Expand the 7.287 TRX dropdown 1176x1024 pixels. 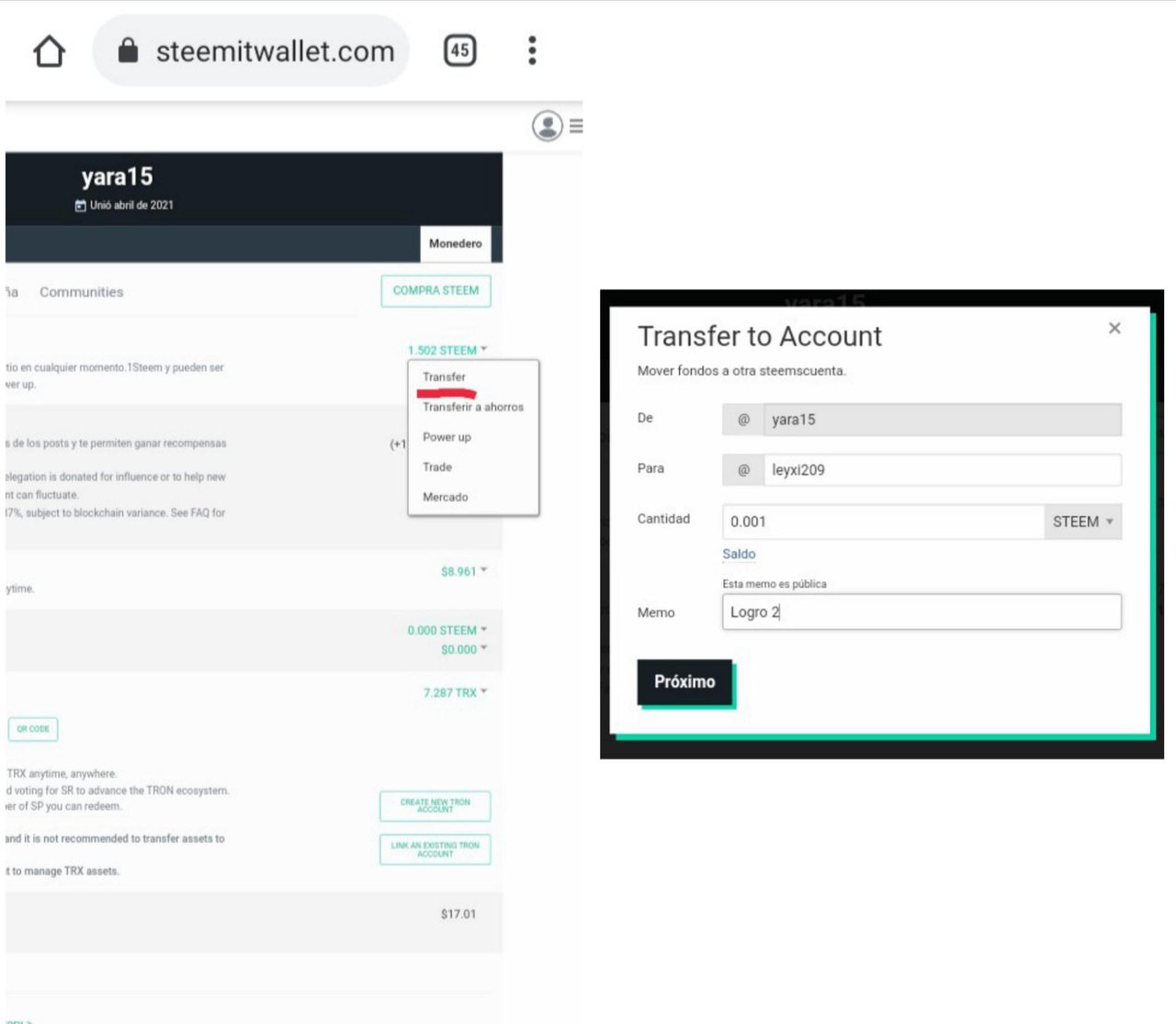coord(455,692)
